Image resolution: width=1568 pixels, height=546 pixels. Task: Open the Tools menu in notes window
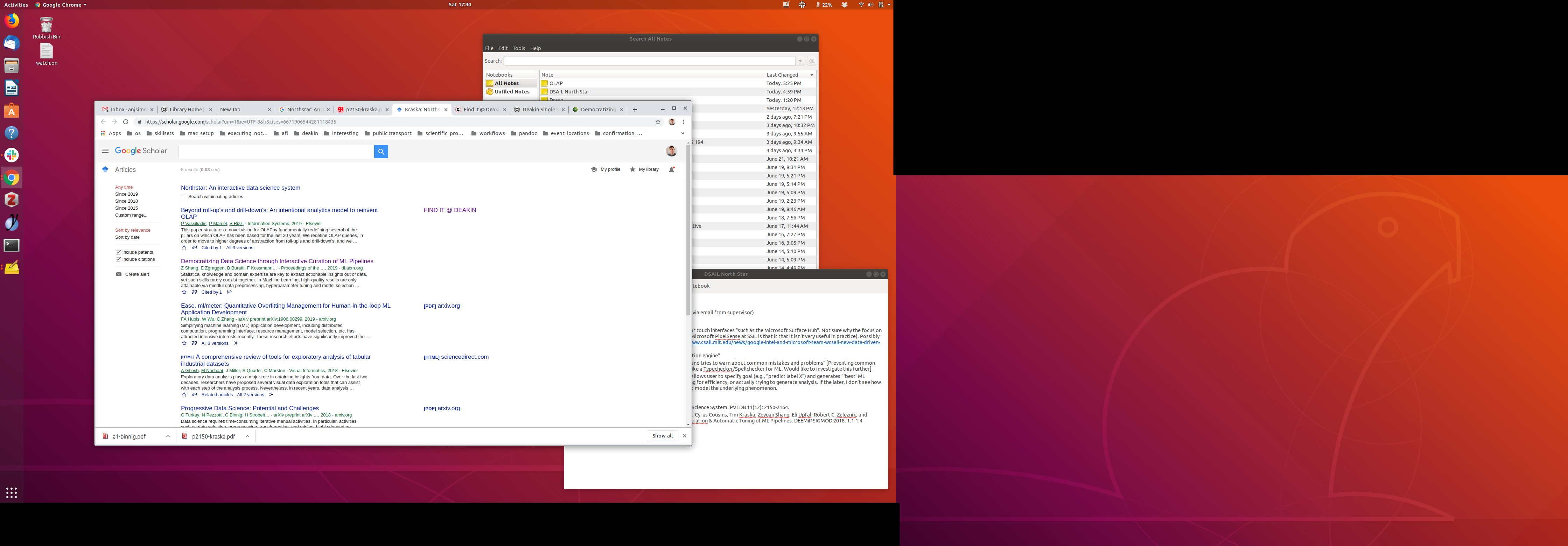(x=519, y=48)
